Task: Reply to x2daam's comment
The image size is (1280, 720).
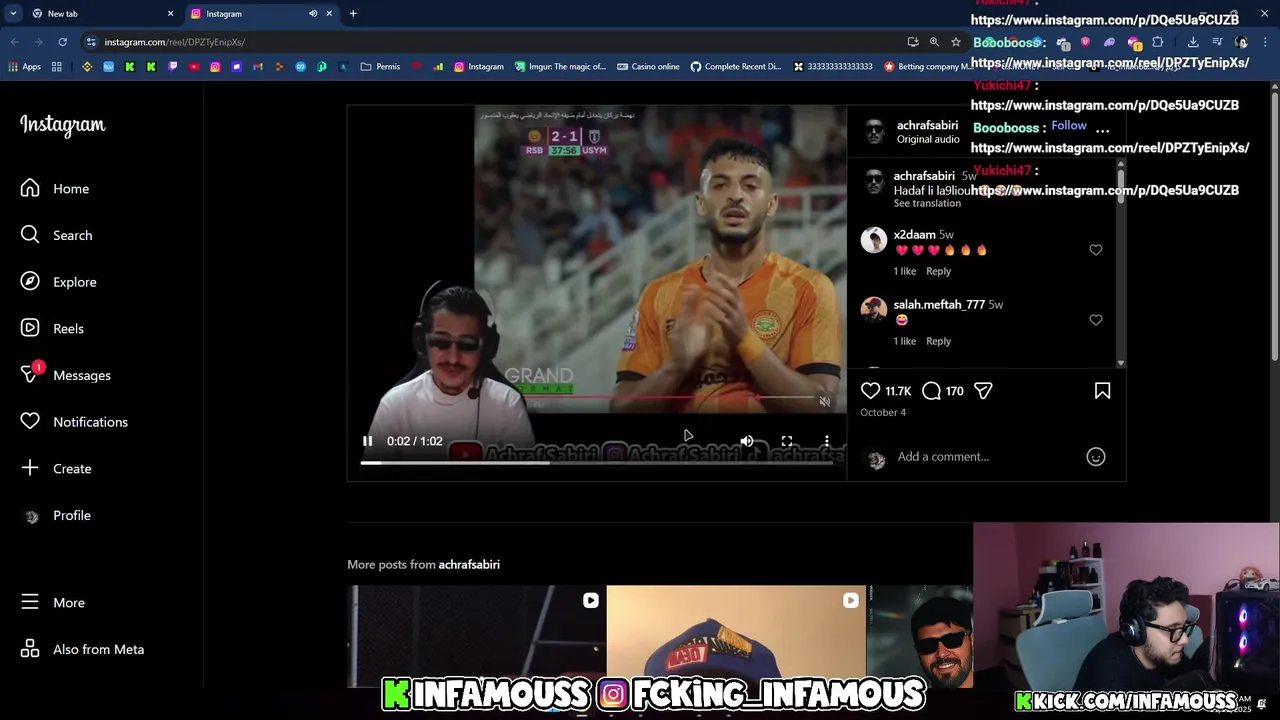Action: pyautogui.click(x=938, y=271)
